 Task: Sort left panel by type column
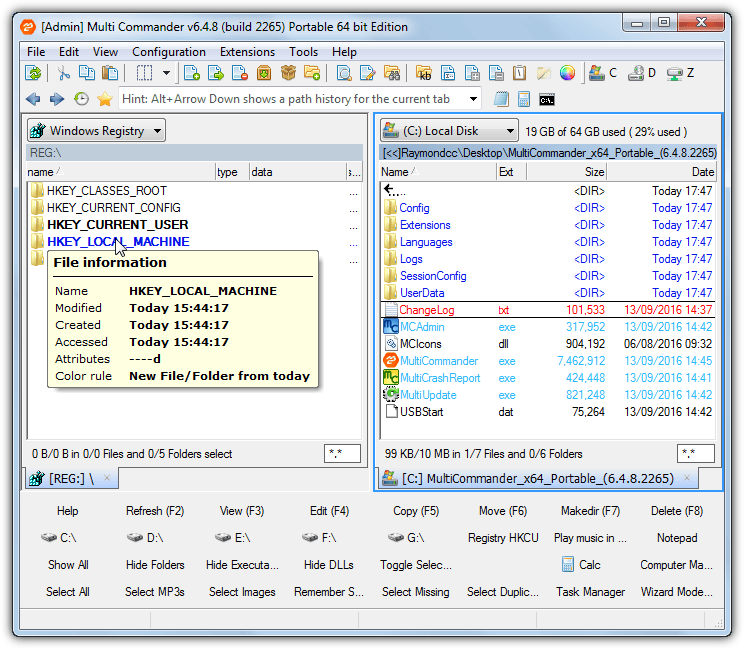pyautogui.click(x=232, y=172)
